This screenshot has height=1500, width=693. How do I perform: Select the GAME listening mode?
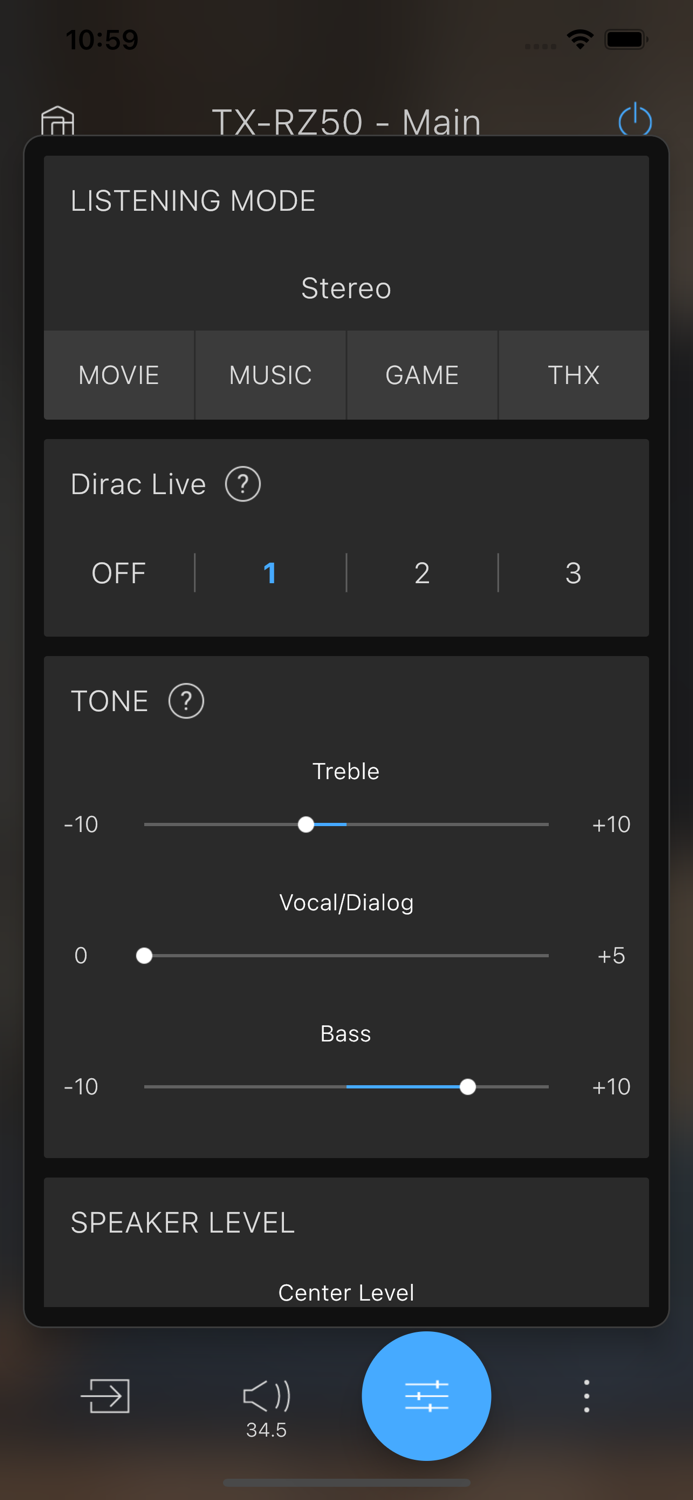pyautogui.click(x=421, y=375)
